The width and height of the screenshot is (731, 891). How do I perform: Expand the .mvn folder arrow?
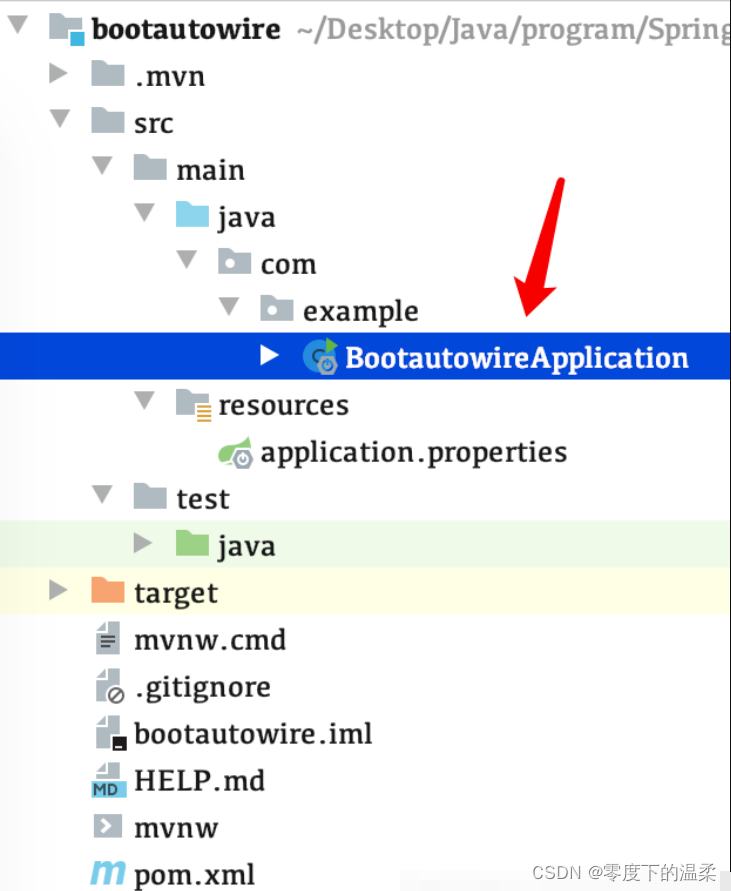pos(59,73)
